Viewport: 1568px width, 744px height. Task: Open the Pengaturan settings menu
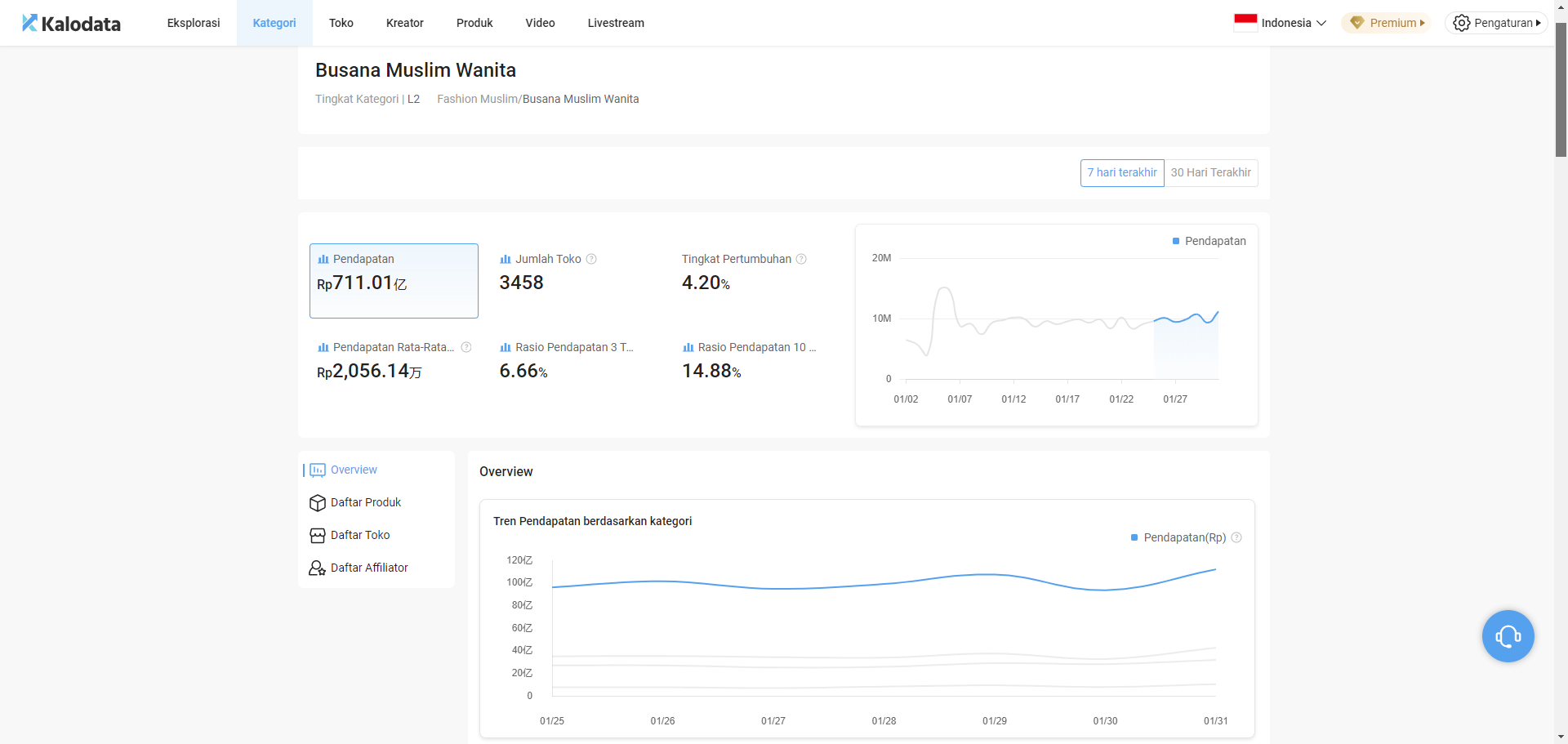click(x=1496, y=23)
